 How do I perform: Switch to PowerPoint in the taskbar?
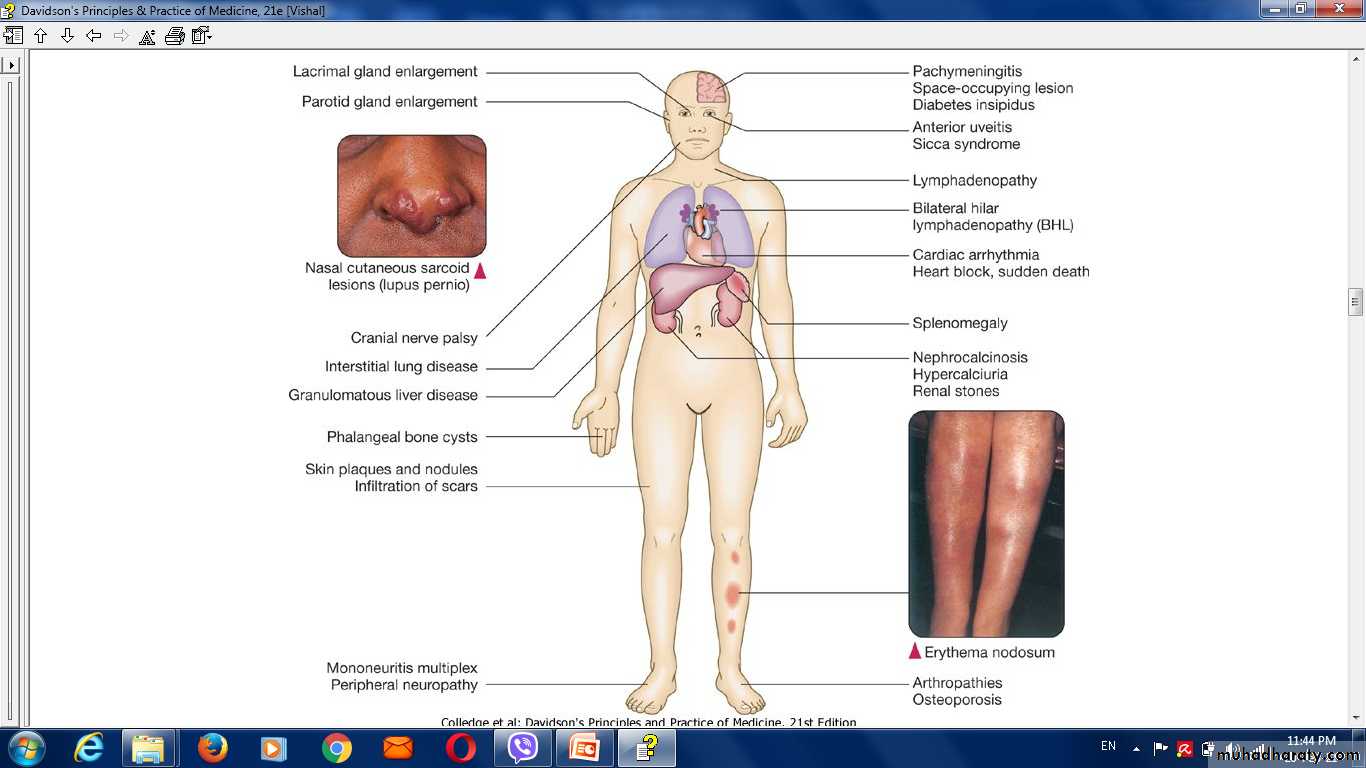584,748
